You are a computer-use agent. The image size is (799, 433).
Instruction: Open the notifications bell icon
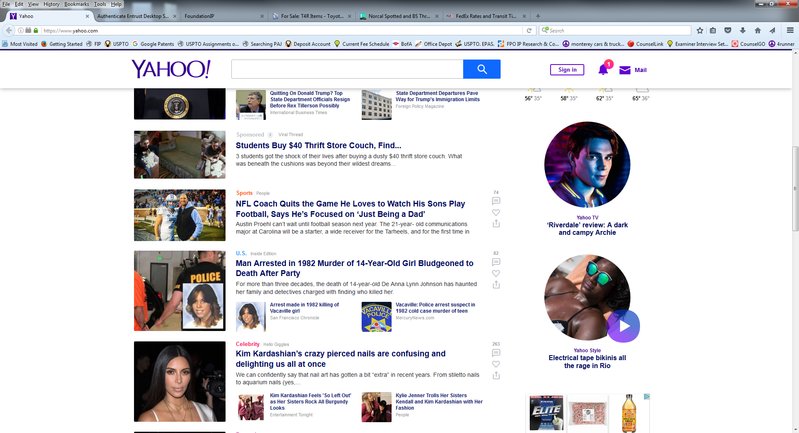click(x=603, y=69)
